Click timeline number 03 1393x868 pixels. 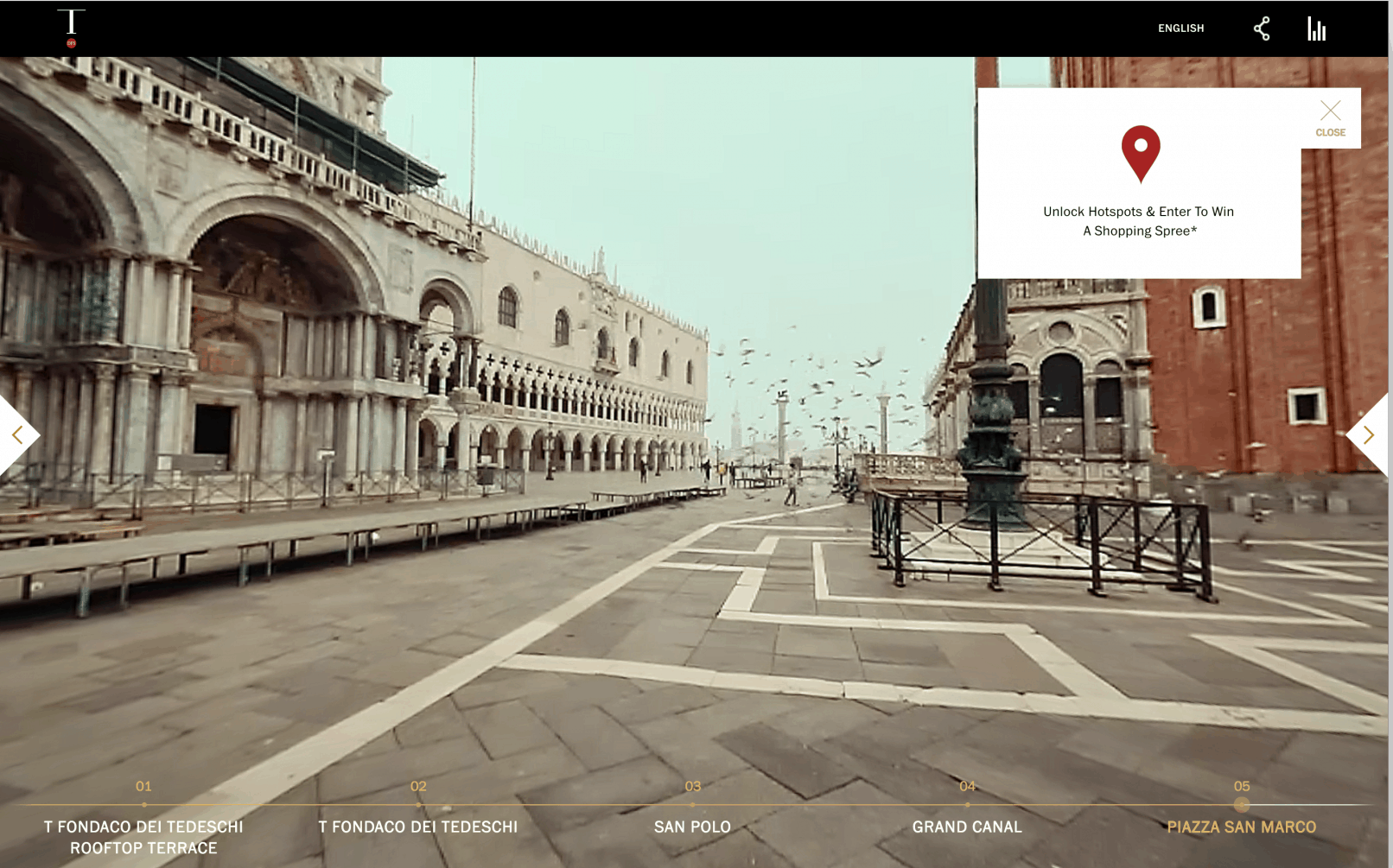[x=692, y=786]
